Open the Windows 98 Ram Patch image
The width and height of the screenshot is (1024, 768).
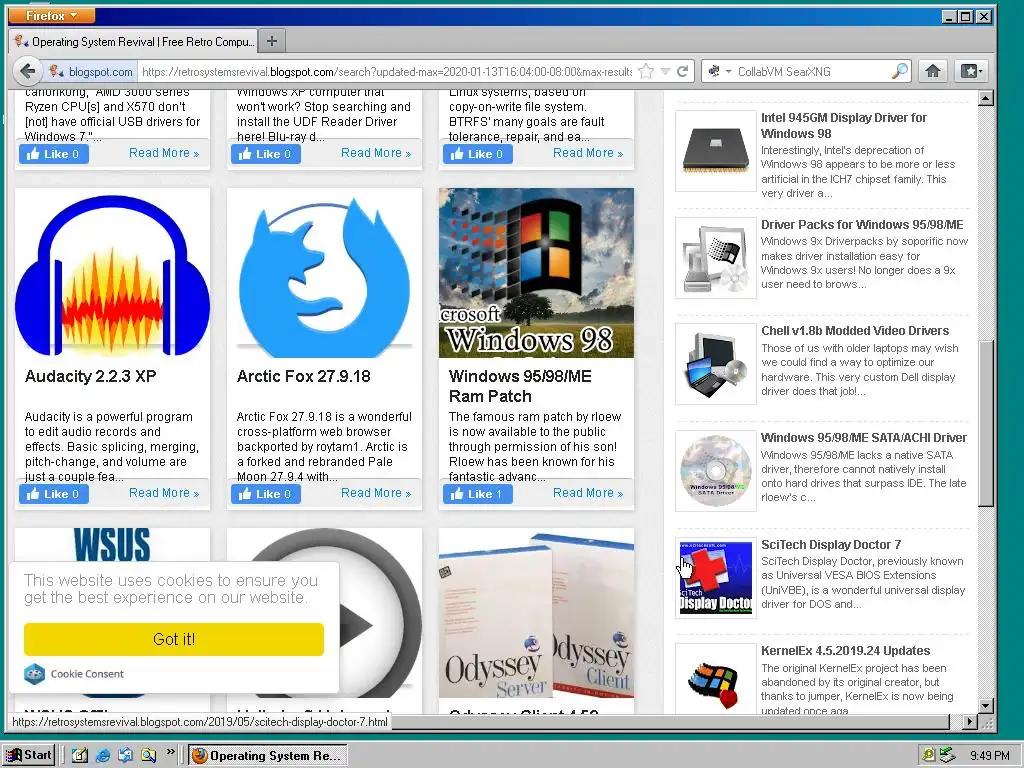point(536,273)
